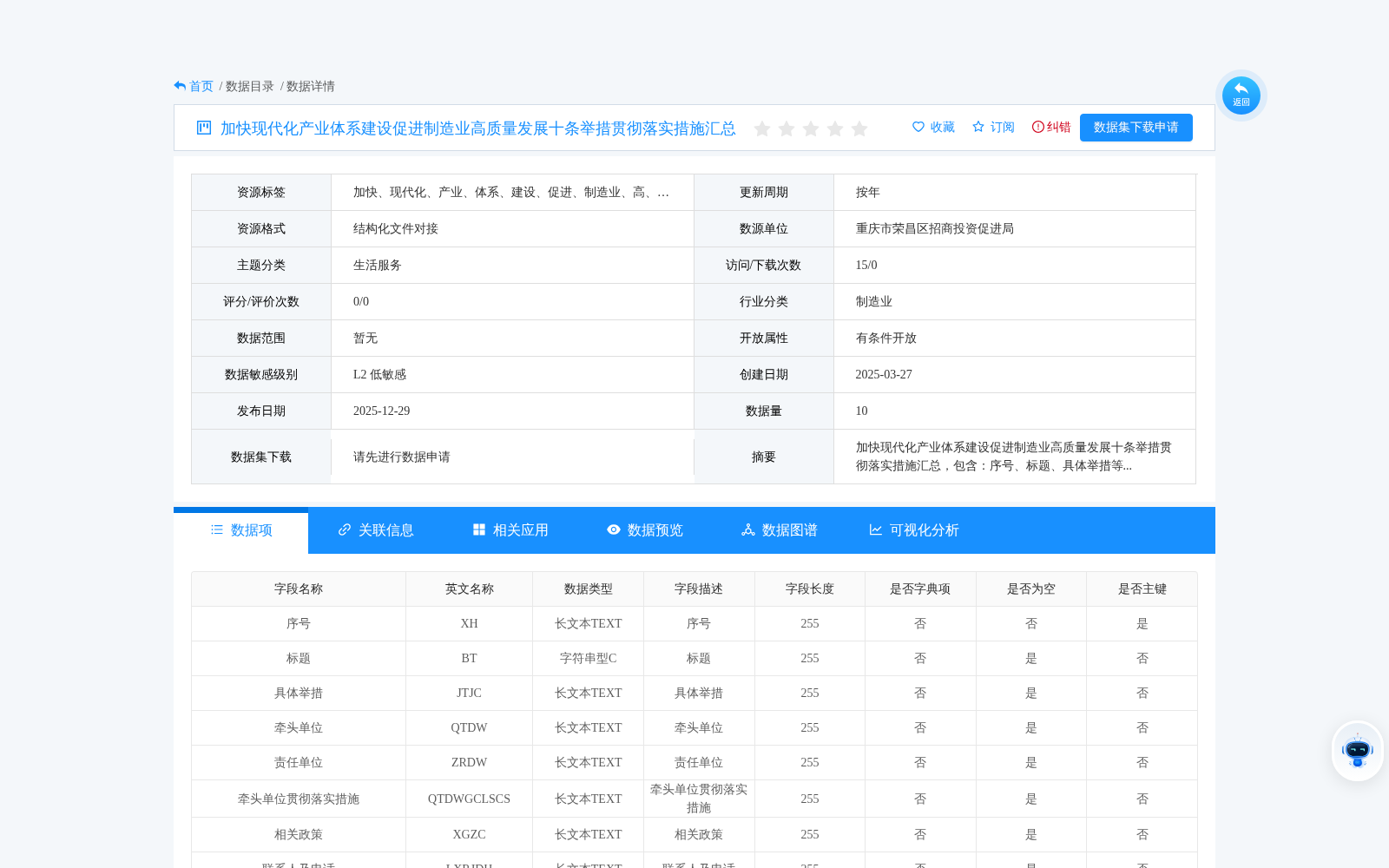Click the home arrow icon in breadcrumb

pyautogui.click(x=180, y=86)
